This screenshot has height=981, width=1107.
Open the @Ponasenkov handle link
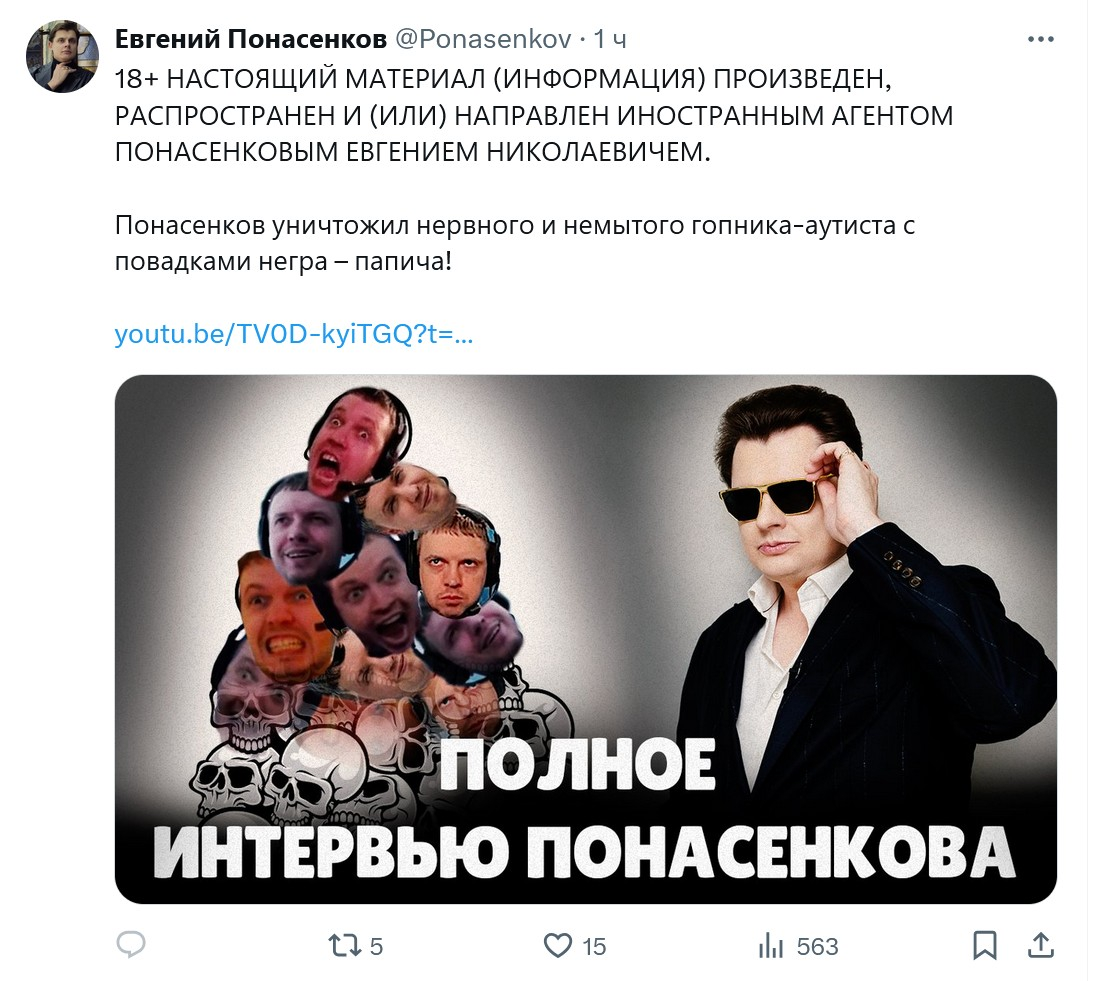[483, 39]
